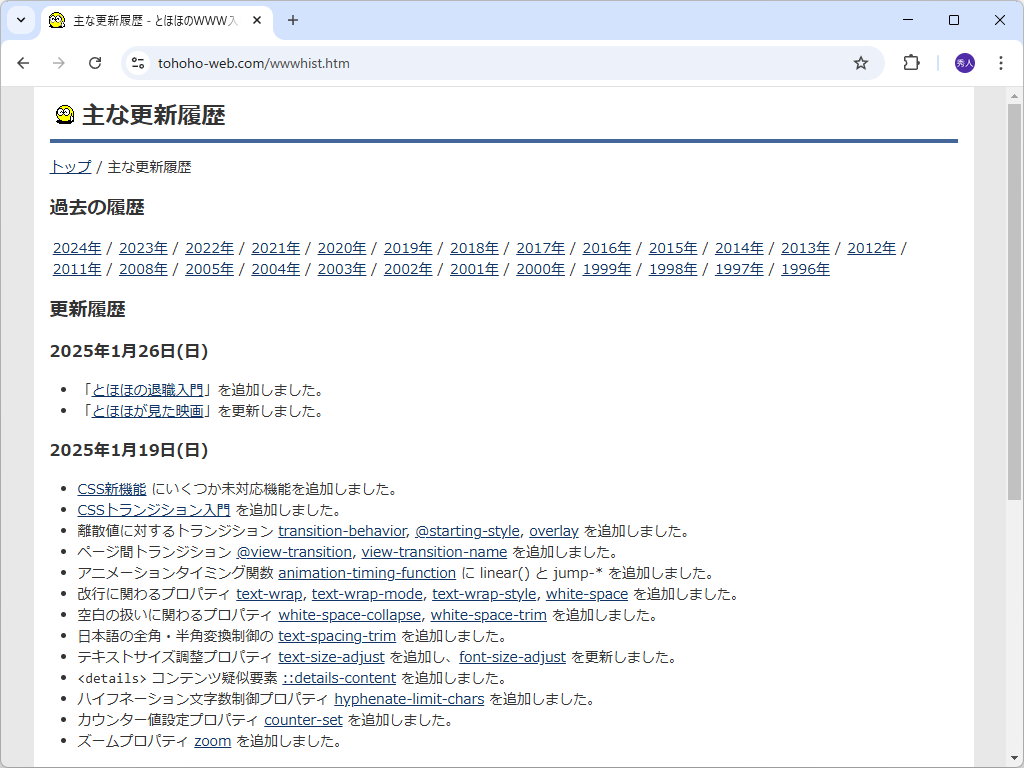The width and height of the screenshot is (1024, 768).
Task: Open the tab search chevron
Action: coord(20,20)
